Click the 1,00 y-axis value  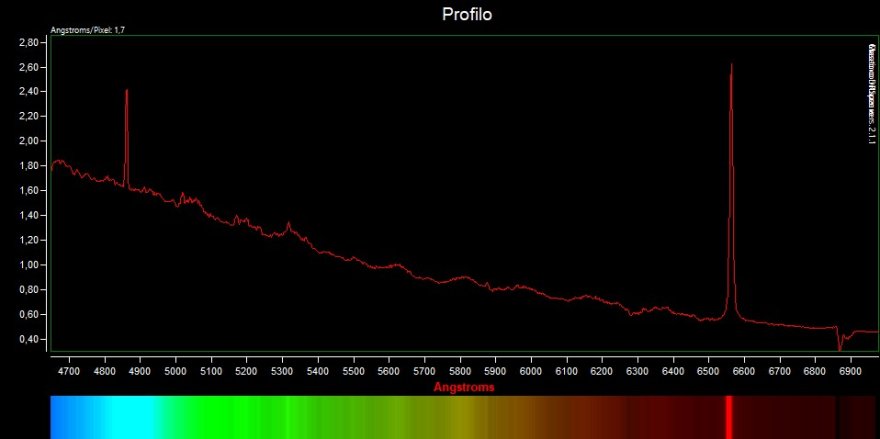click(28, 265)
